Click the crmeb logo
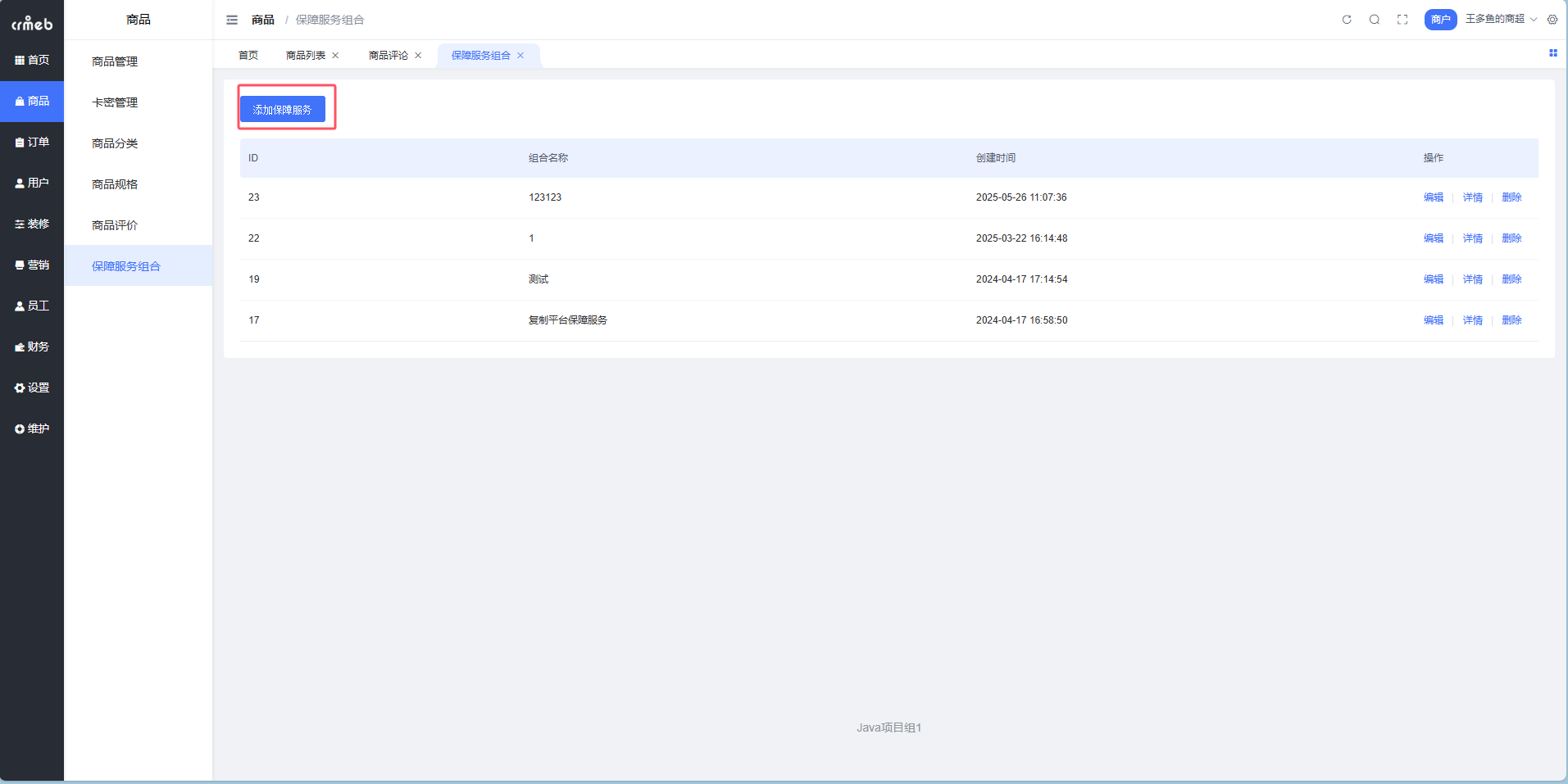1568x784 pixels. 32,23
